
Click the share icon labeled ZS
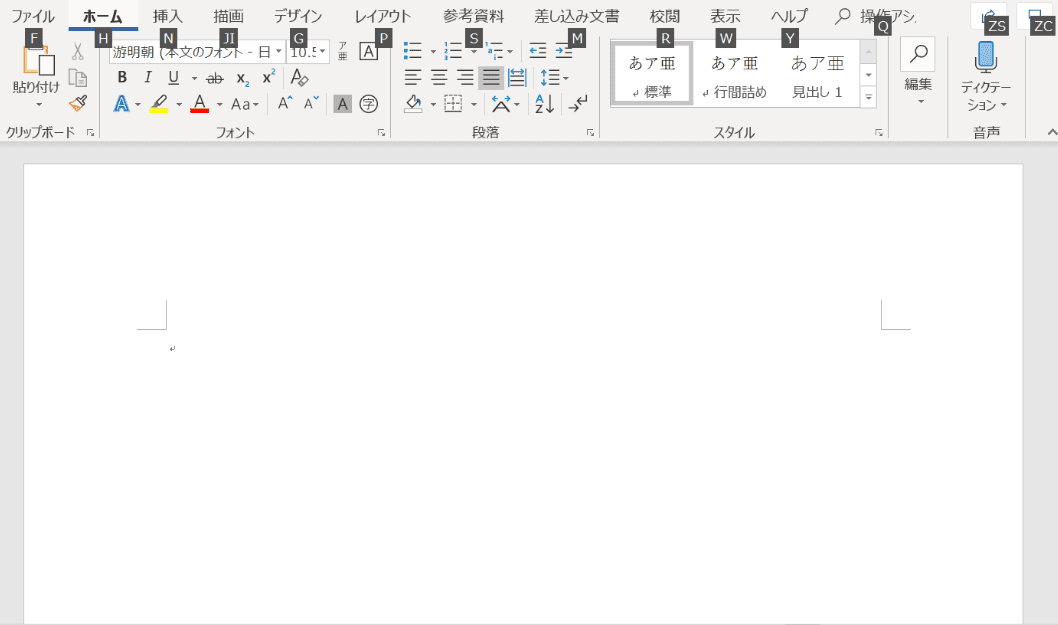[x=989, y=16]
